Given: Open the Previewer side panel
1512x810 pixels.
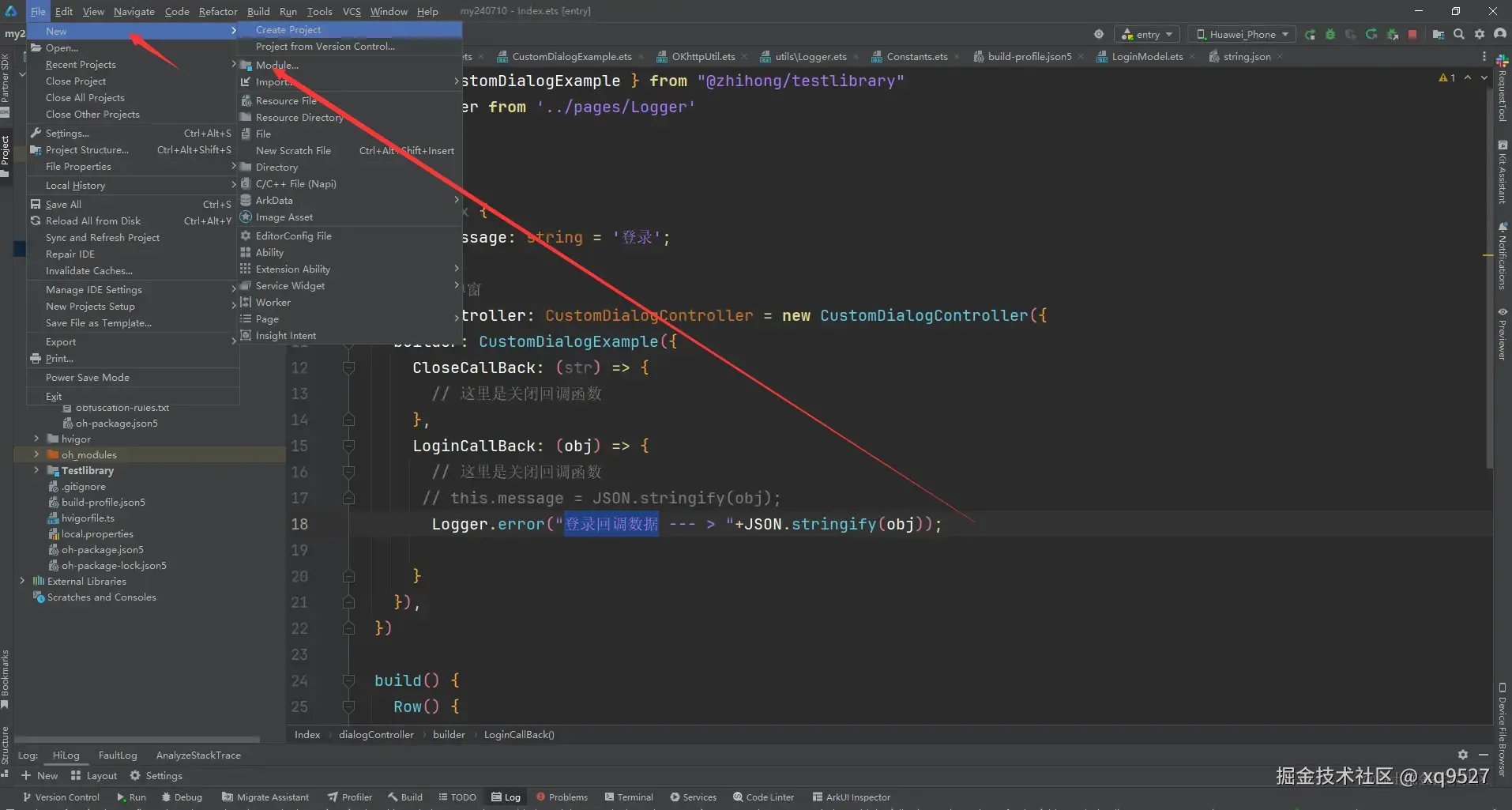Looking at the screenshot, I should tap(1502, 333).
